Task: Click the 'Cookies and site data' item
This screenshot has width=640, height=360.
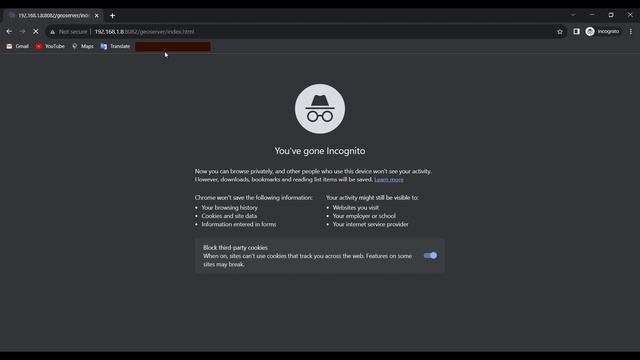Action: (x=229, y=216)
